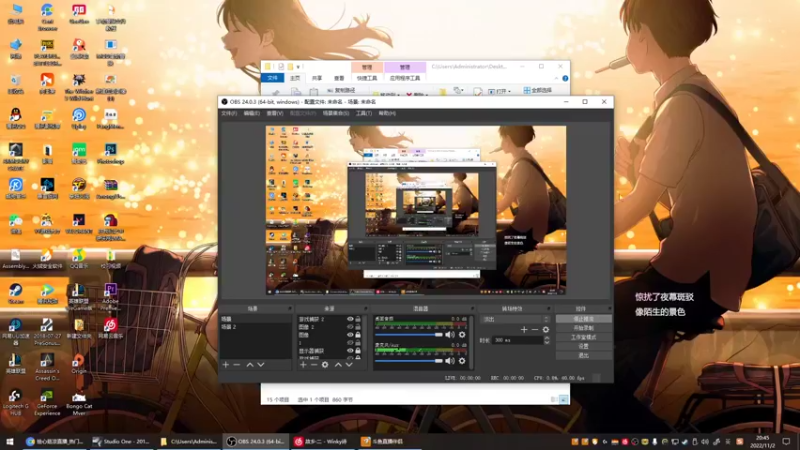800x450 pixels.
Task: Move scene down in Scenes panel
Action: coord(261,365)
